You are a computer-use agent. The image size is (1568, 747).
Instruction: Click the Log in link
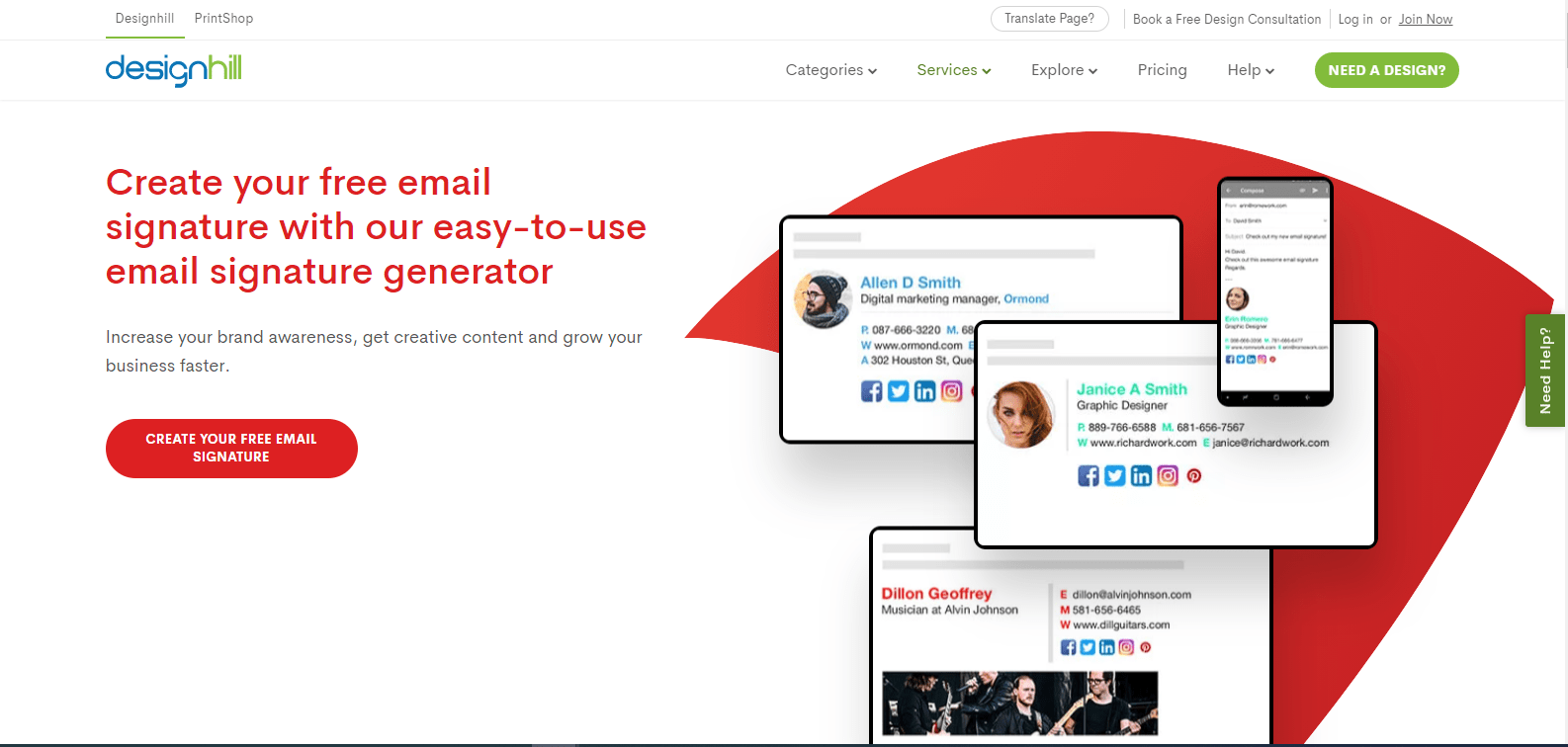coord(1355,19)
